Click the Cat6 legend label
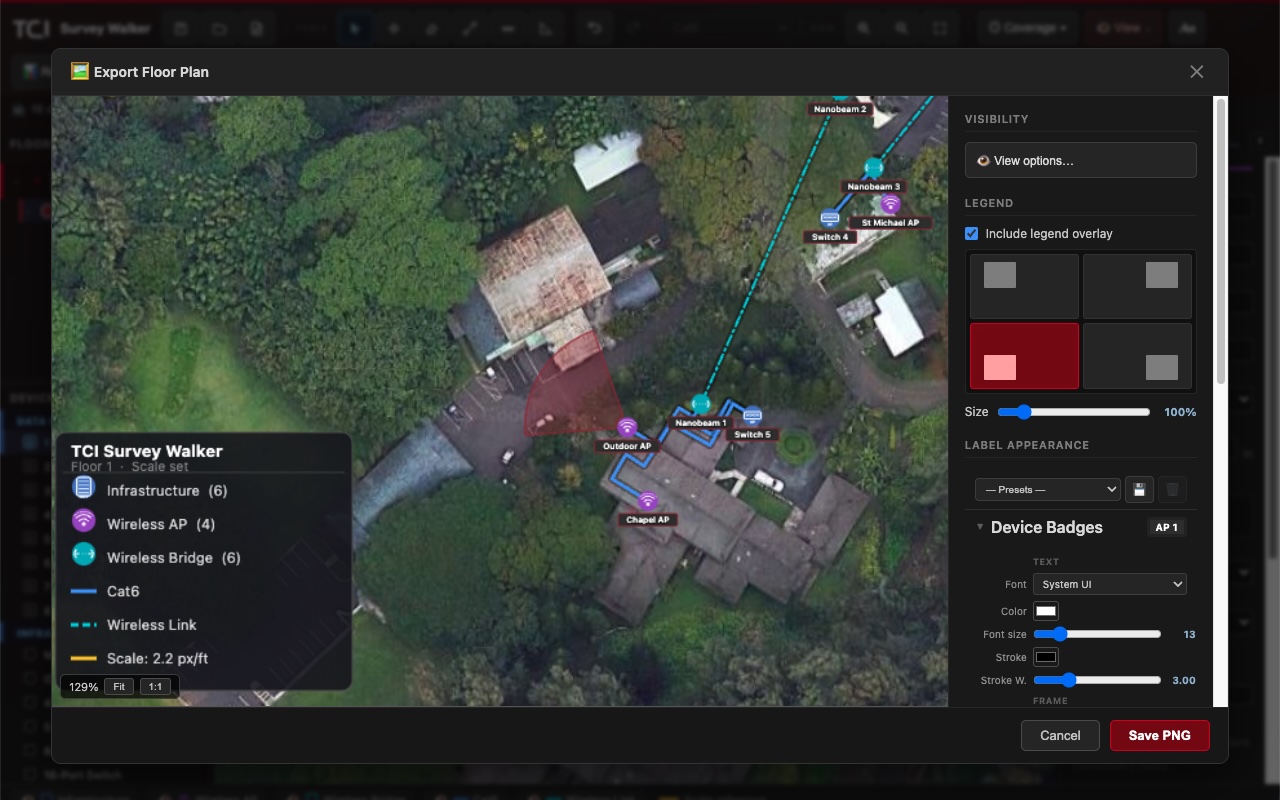The width and height of the screenshot is (1280, 800). pyautogui.click(x=123, y=592)
